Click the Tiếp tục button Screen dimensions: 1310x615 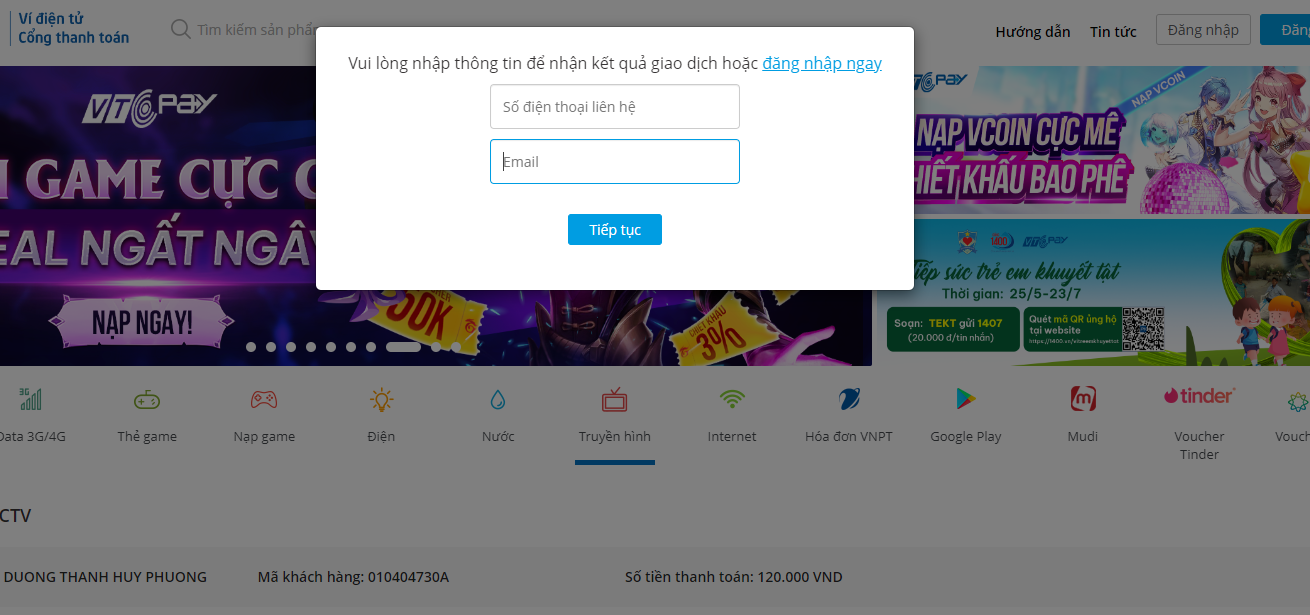[615, 229]
